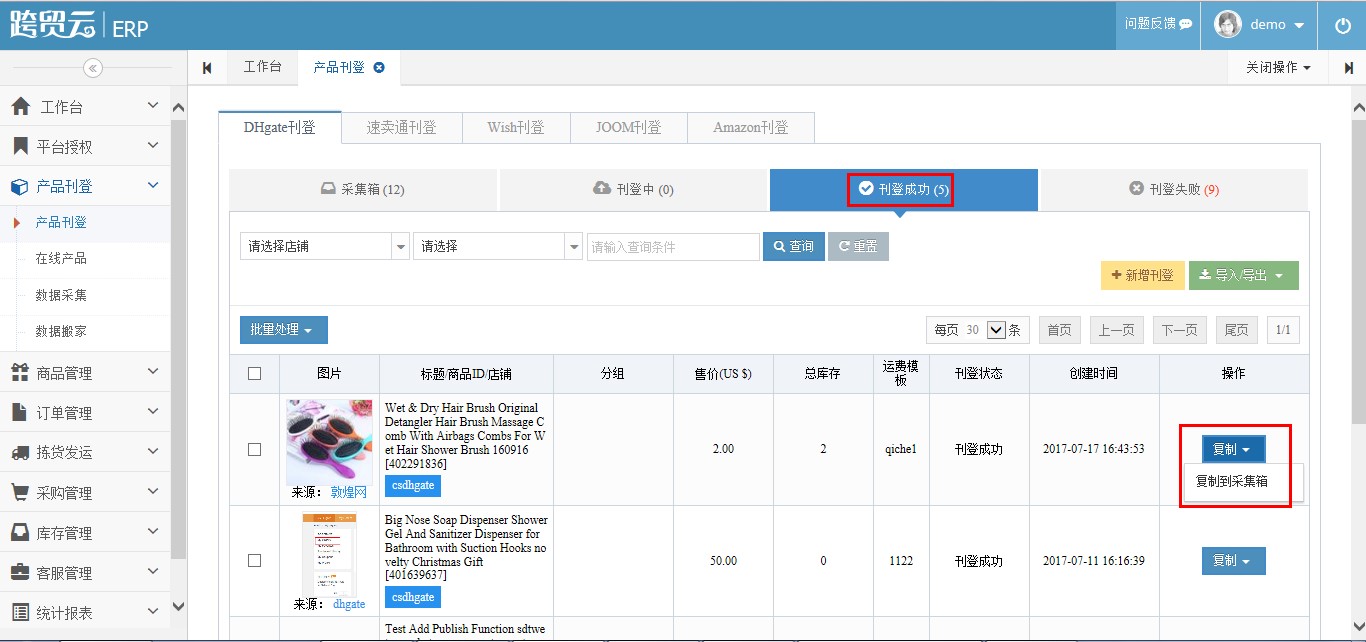1366x642 pixels.
Task: Click the 刊登失败 x-circle icon
Action: pos(1136,189)
